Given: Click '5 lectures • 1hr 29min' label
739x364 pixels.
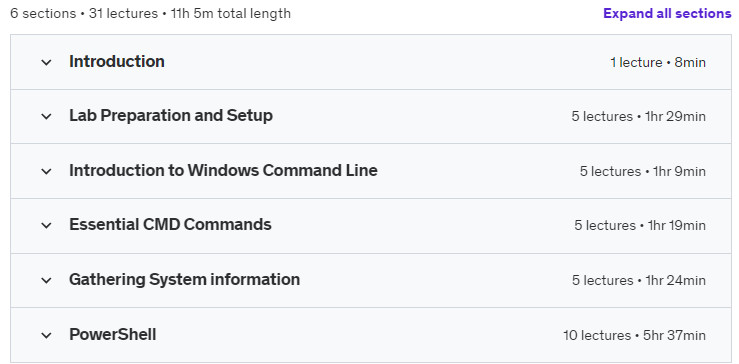Looking at the screenshot, I should [x=639, y=116].
